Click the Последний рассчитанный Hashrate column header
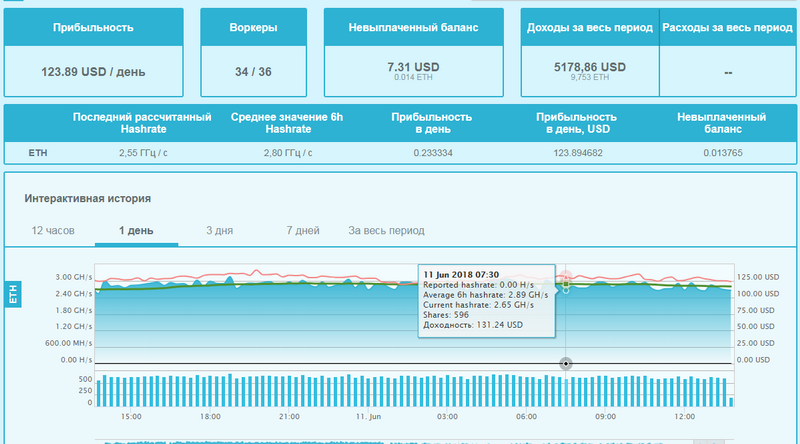 (142, 123)
